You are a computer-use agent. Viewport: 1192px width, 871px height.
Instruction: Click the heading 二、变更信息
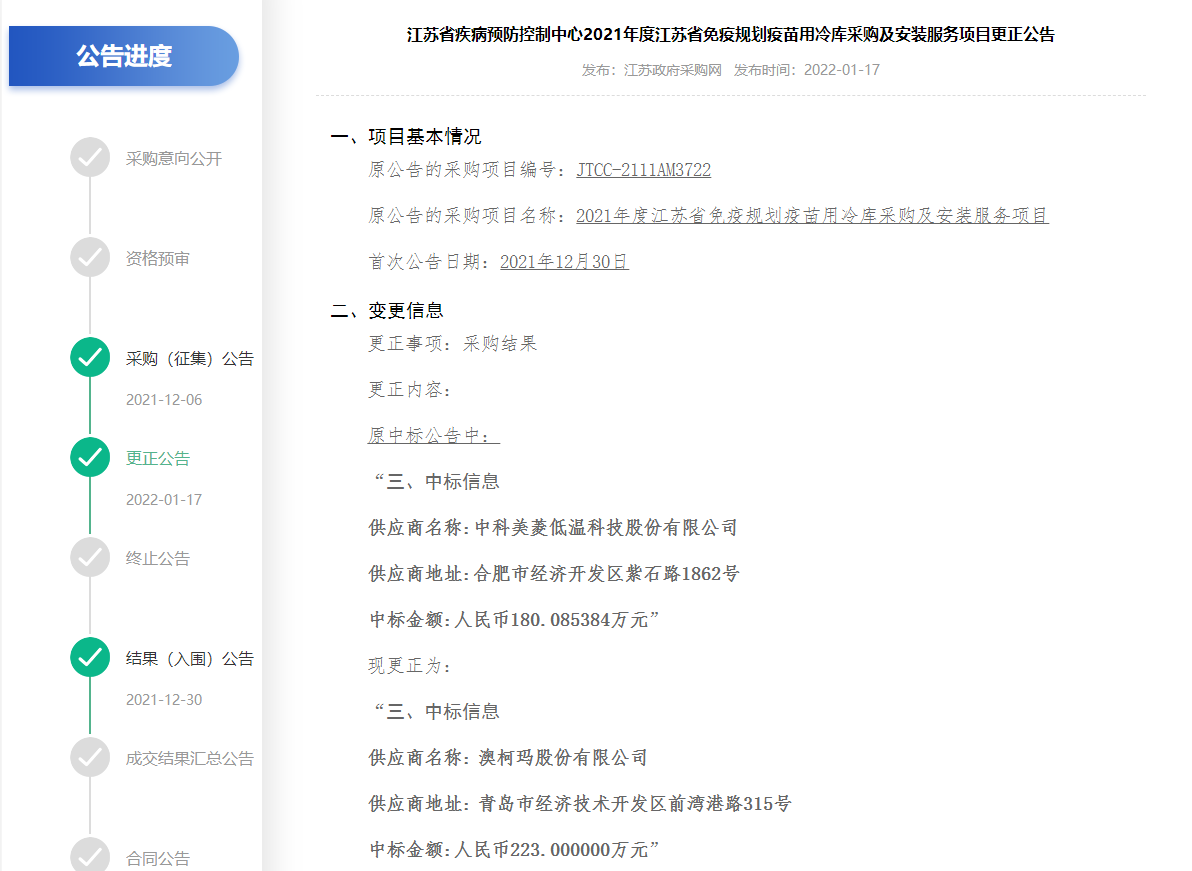point(387,311)
